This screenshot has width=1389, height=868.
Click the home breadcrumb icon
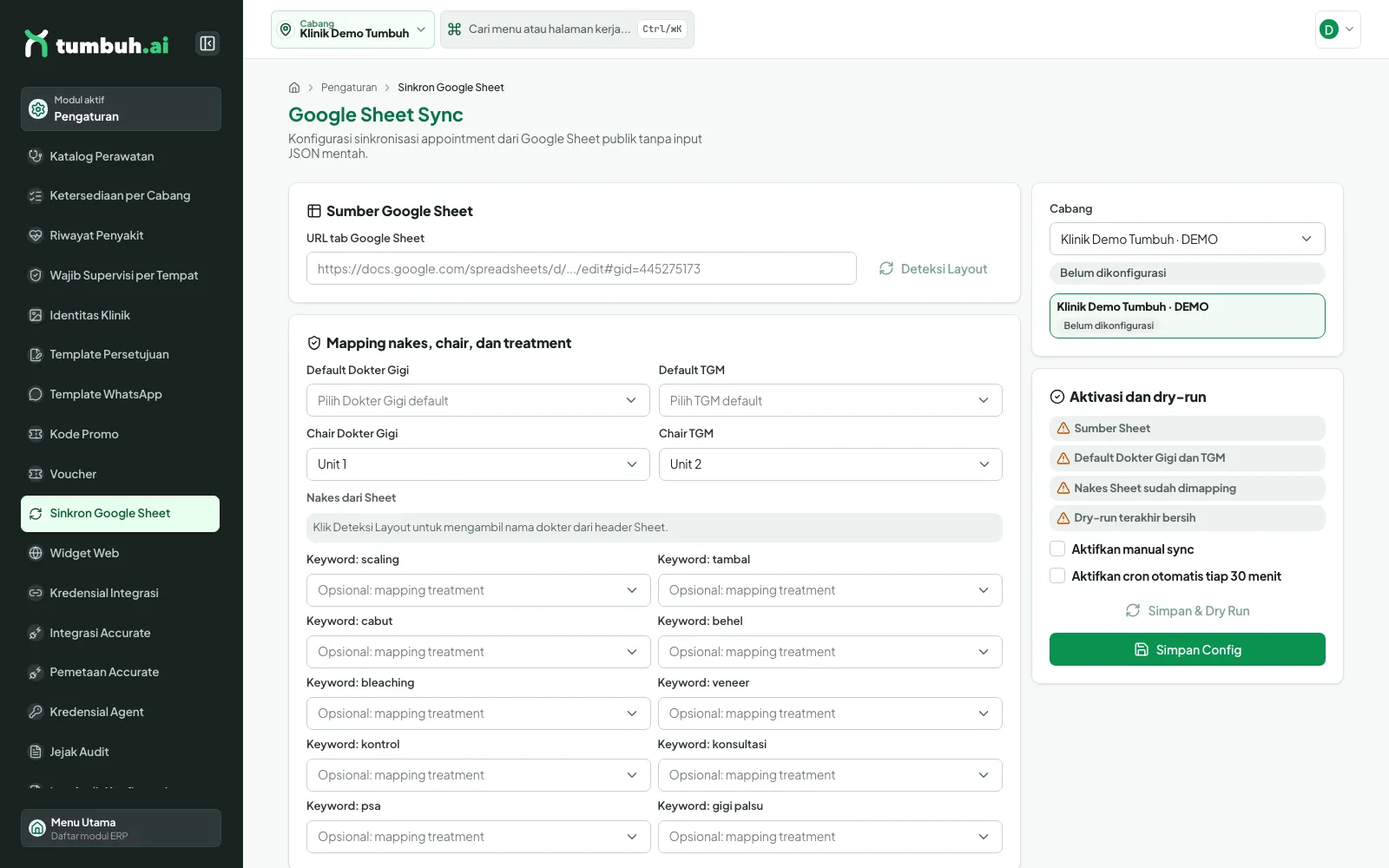pos(294,88)
